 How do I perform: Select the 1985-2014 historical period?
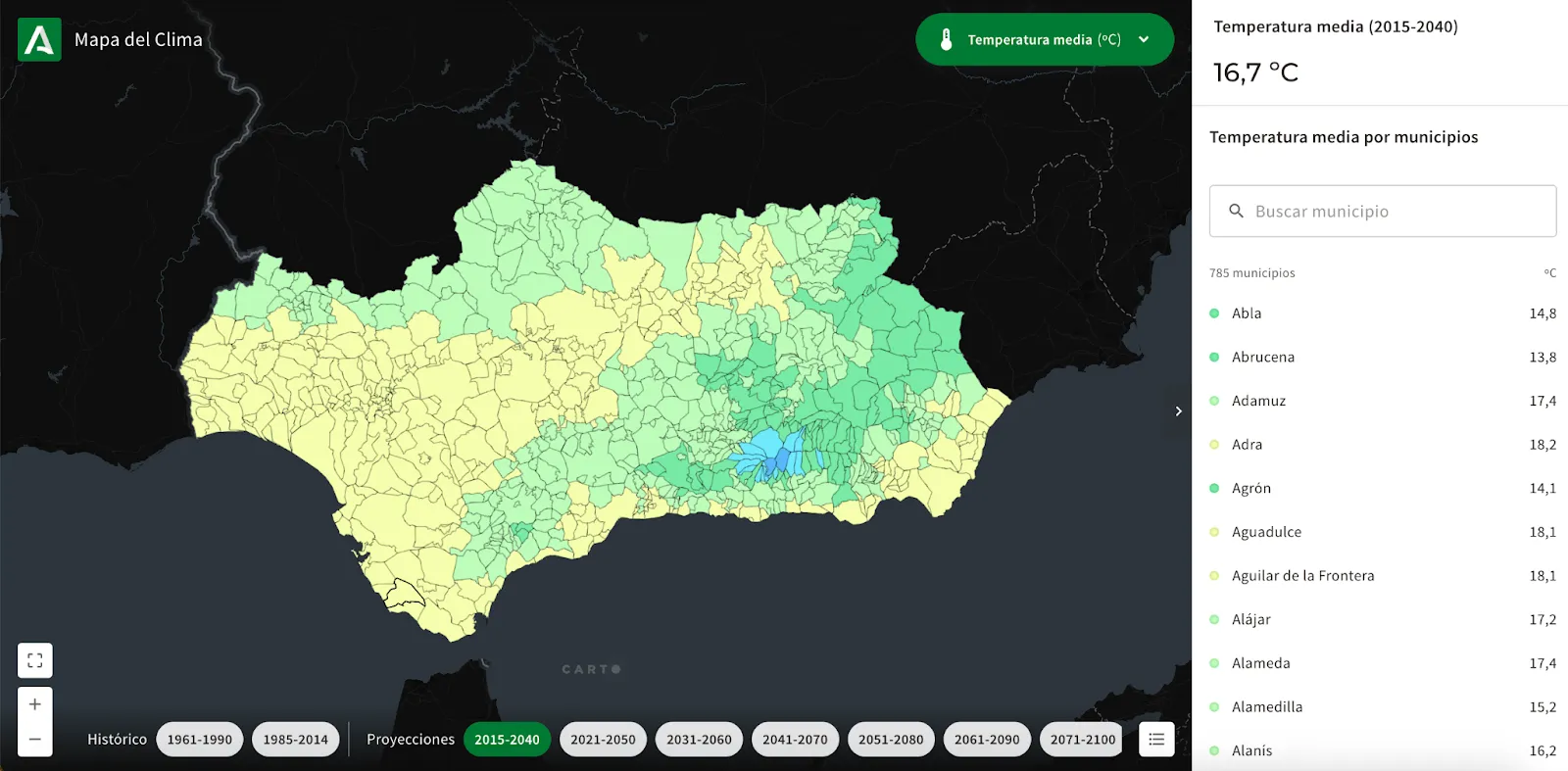pos(295,740)
